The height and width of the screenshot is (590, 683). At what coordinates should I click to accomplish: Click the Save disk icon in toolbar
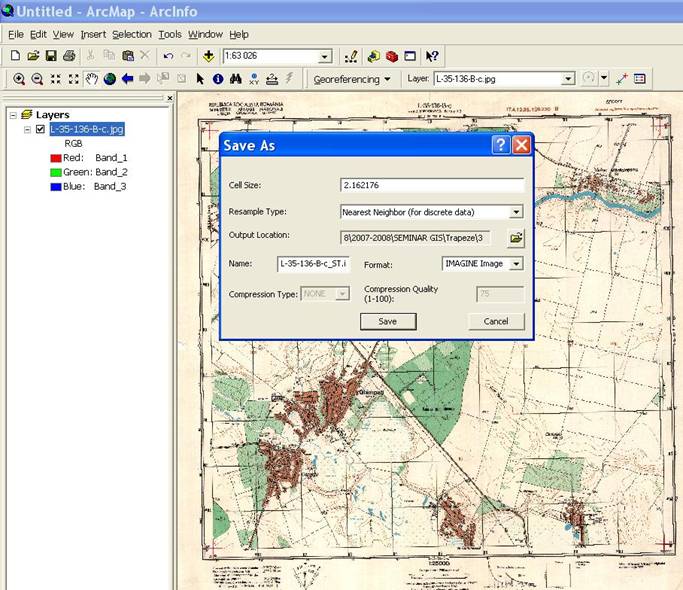tap(51, 56)
